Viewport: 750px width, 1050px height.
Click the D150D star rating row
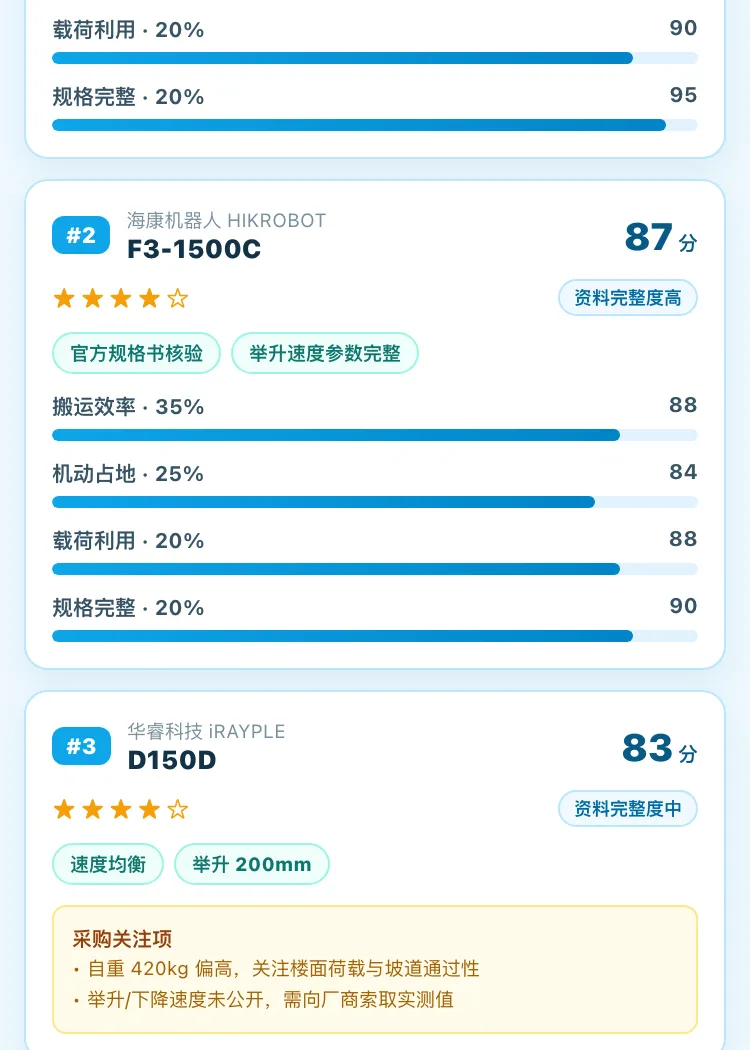[121, 809]
